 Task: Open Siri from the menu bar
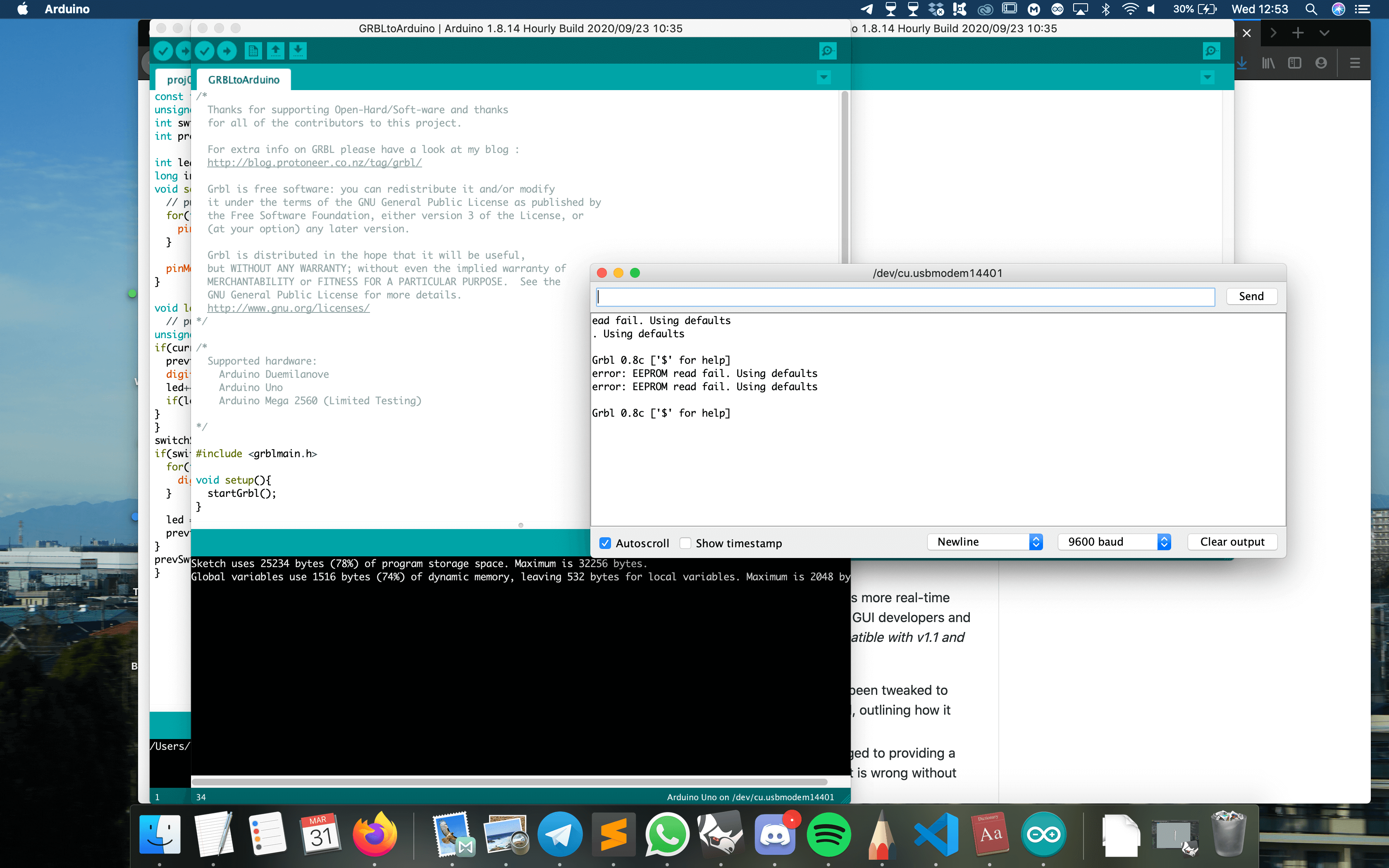(1339, 9)
